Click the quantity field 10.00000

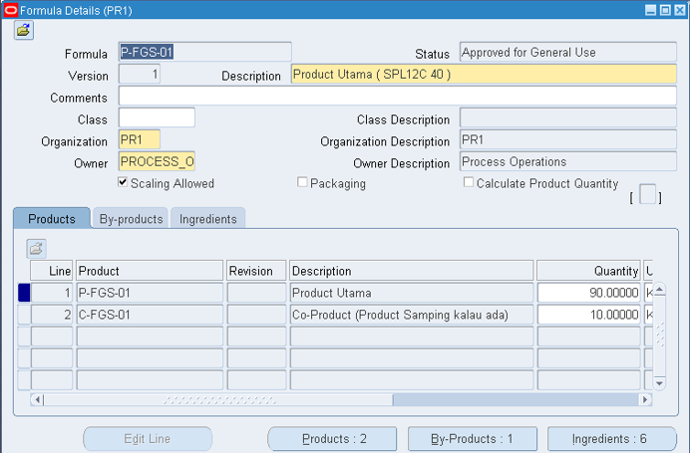[589, 315]
